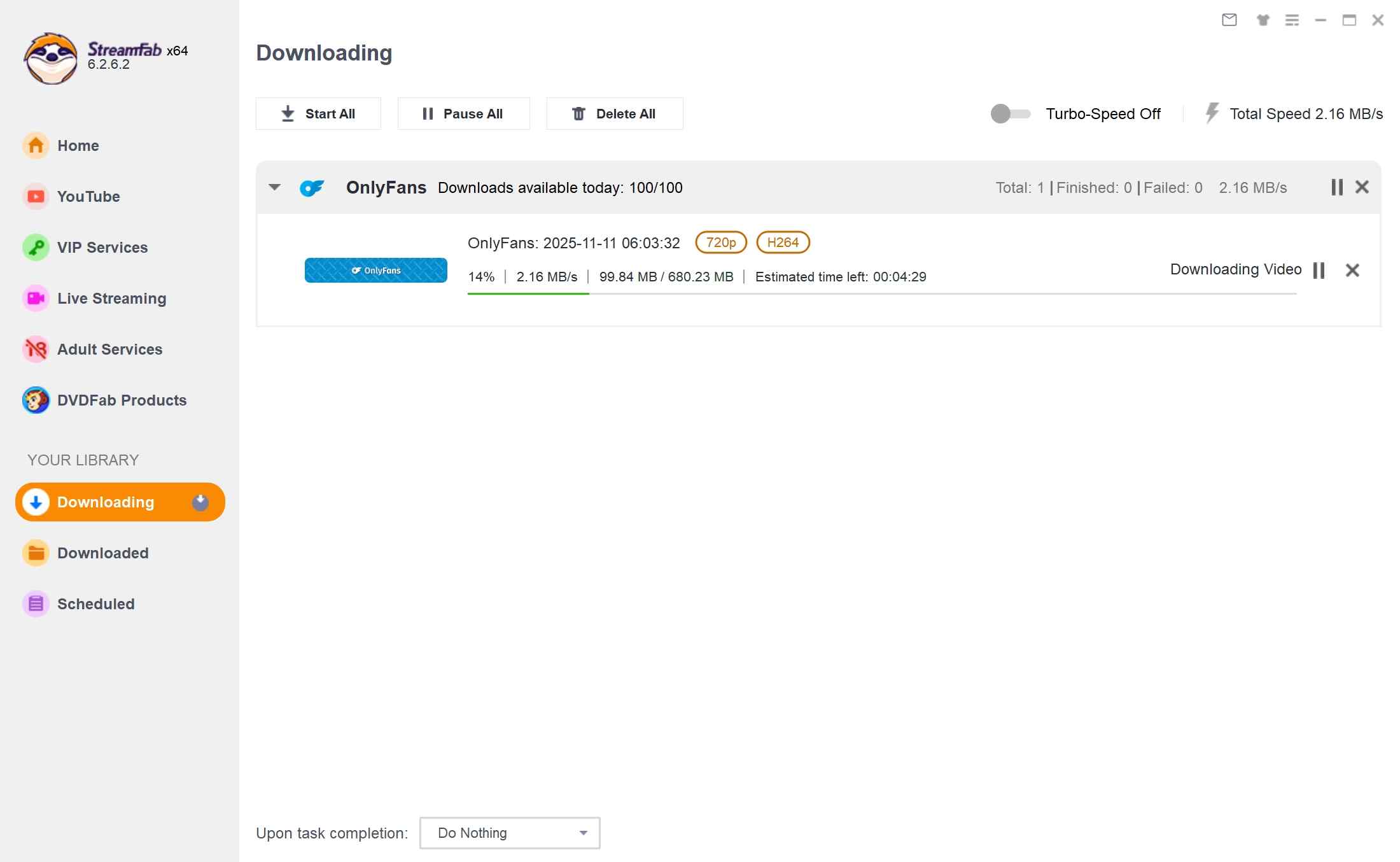Open the Live Streaming section
The height and width of the screenshot is (862, 1400).
coord(111,298)
